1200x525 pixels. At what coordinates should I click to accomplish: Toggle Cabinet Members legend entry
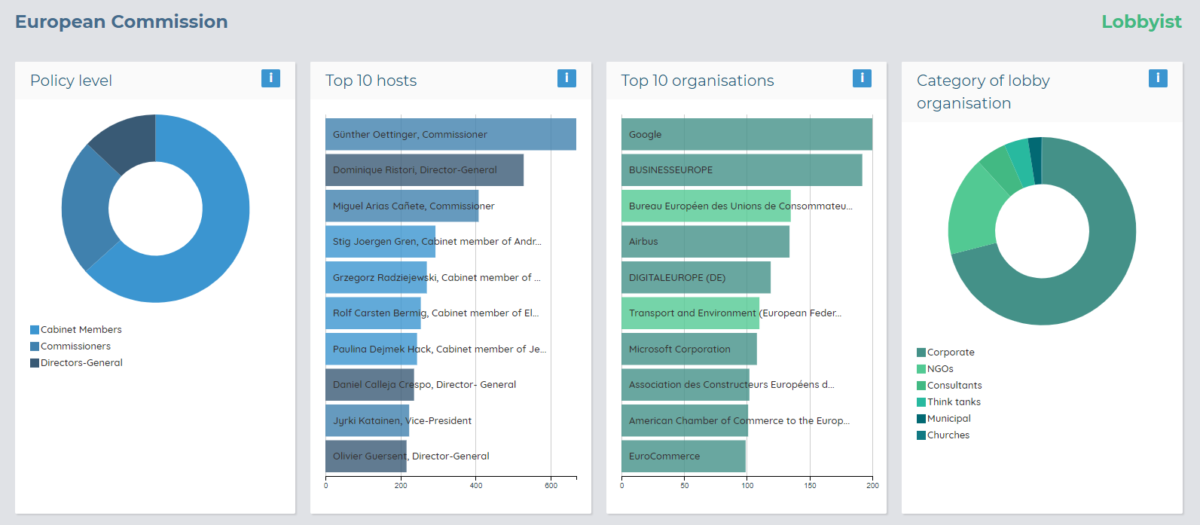80,329
